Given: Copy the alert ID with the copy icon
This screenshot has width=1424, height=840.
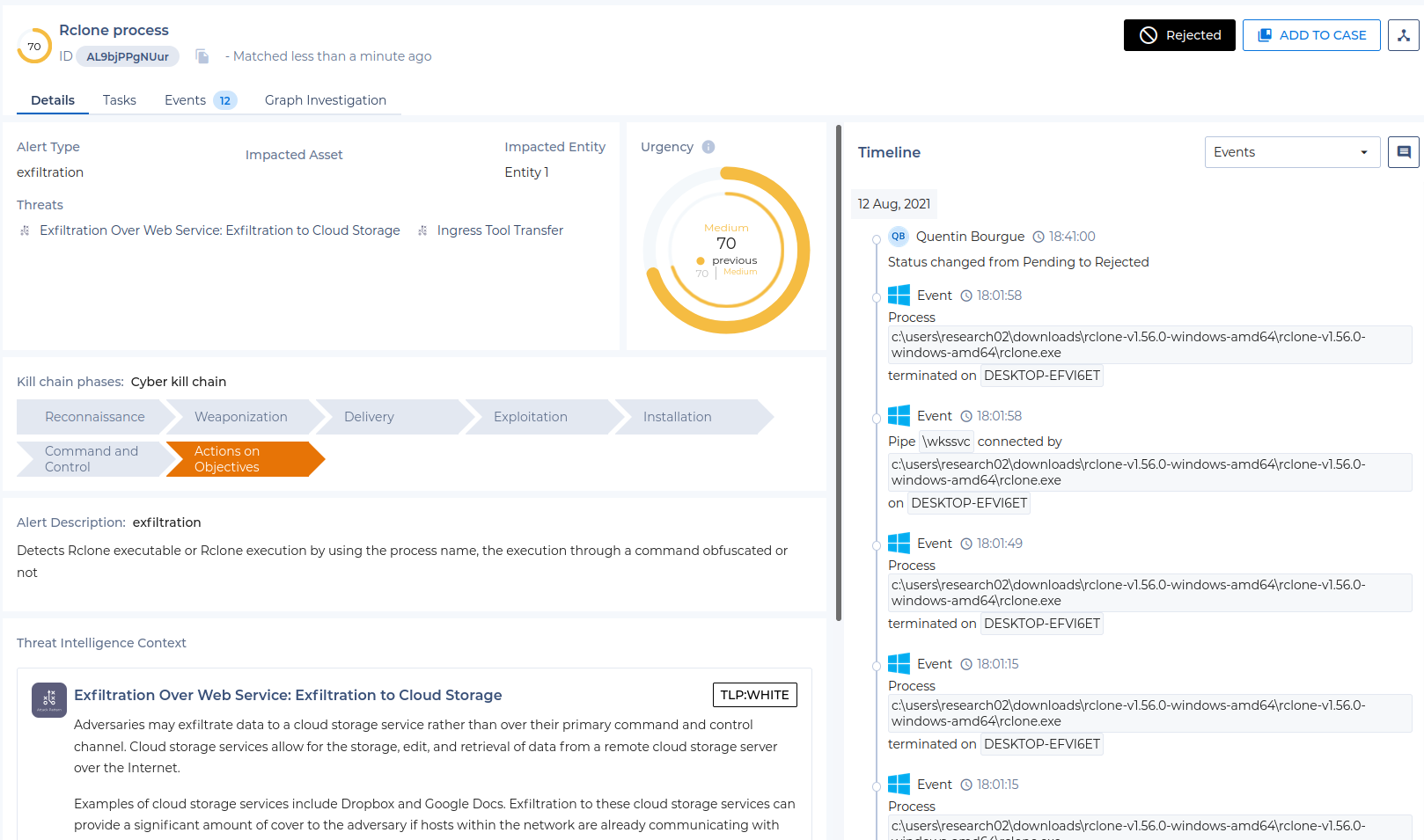Looking at the screenshot, I should 202,56.
